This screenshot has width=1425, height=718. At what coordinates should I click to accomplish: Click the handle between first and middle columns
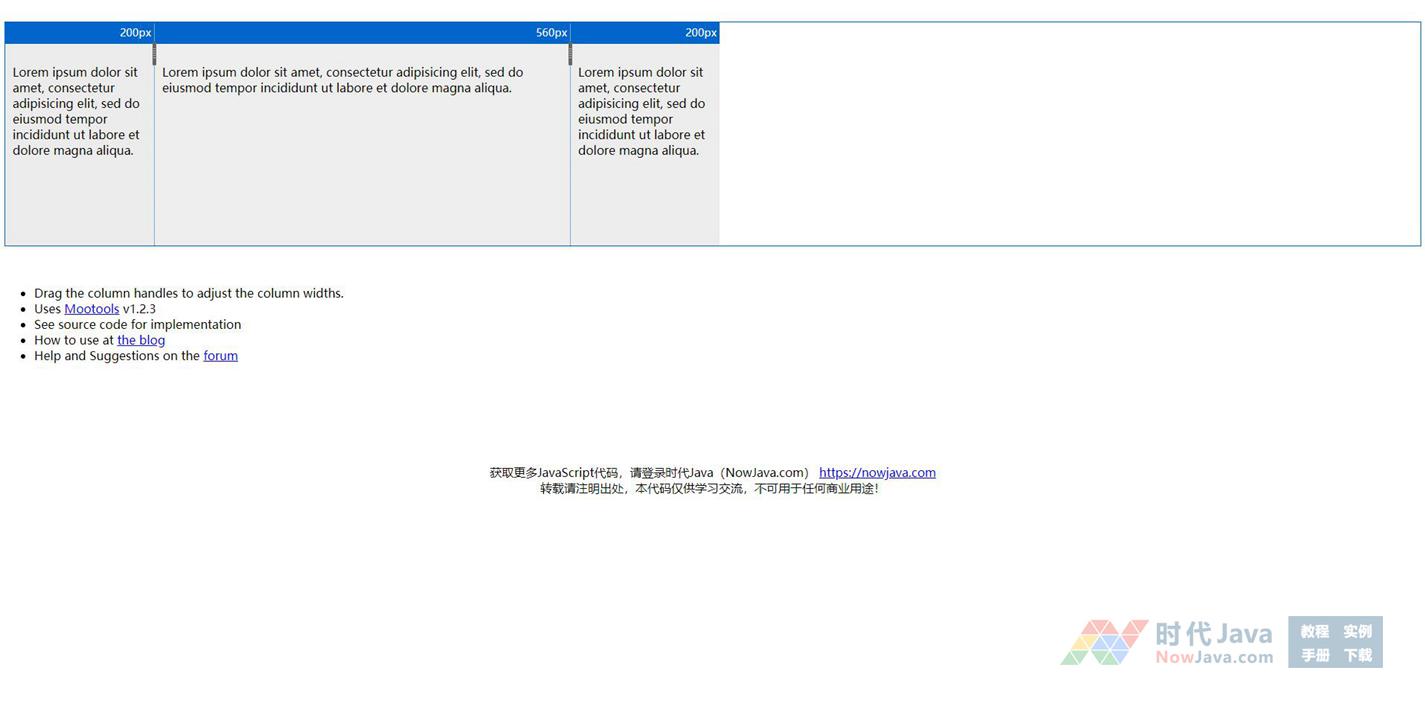[x=154, y=54]
